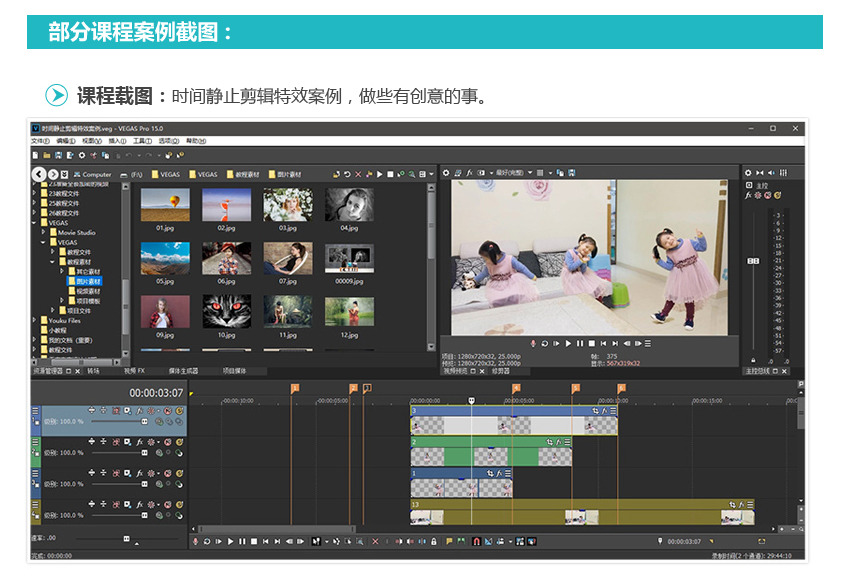
Task: Expand the Movie Studio folder
Action: [x=43, y=232]
